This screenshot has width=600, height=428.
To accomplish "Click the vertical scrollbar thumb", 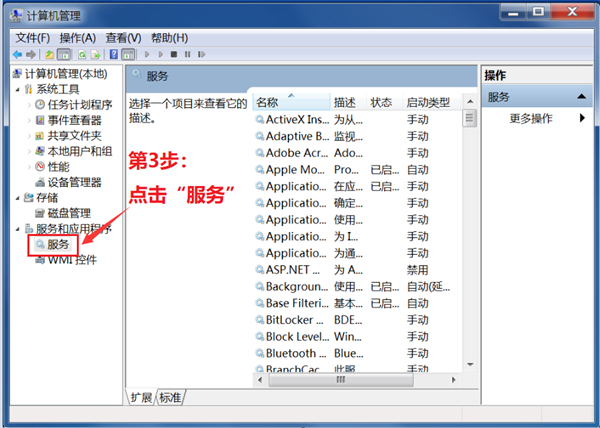I will [x=470, y=119].
